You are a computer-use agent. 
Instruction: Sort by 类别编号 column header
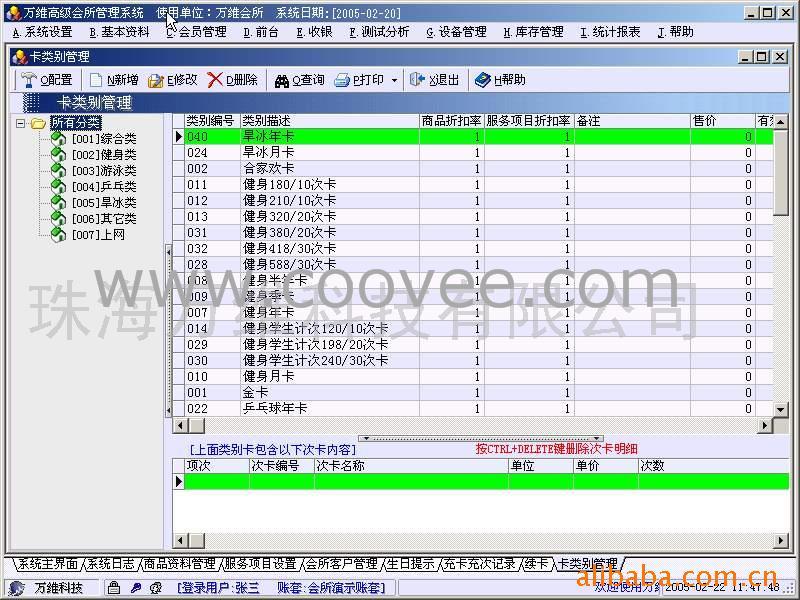pos(210,121)
